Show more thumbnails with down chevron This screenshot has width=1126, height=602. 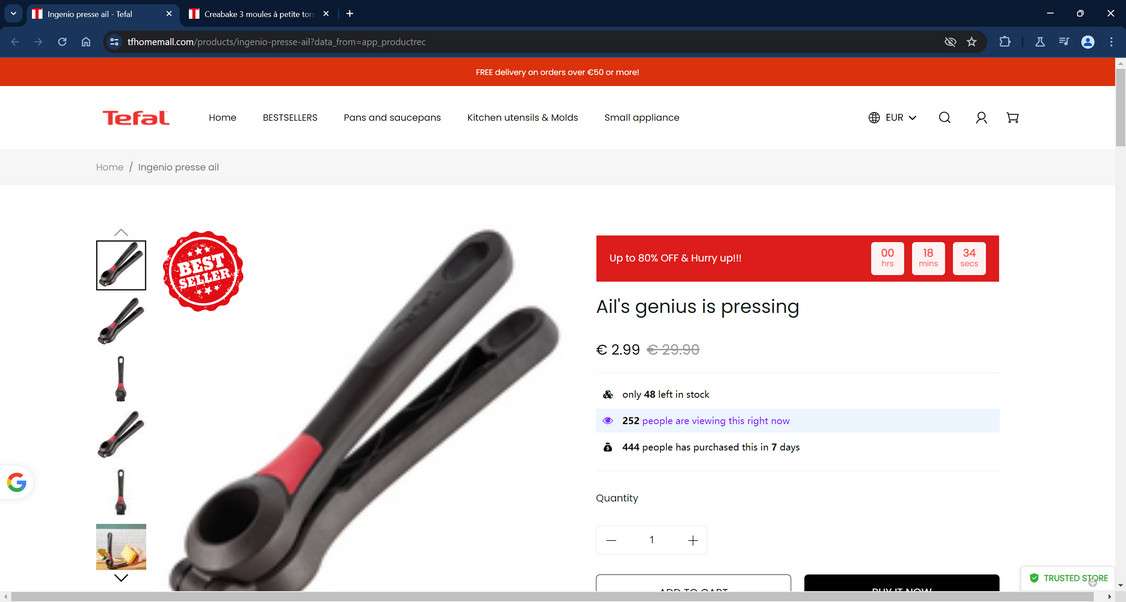tap(121, 578)
